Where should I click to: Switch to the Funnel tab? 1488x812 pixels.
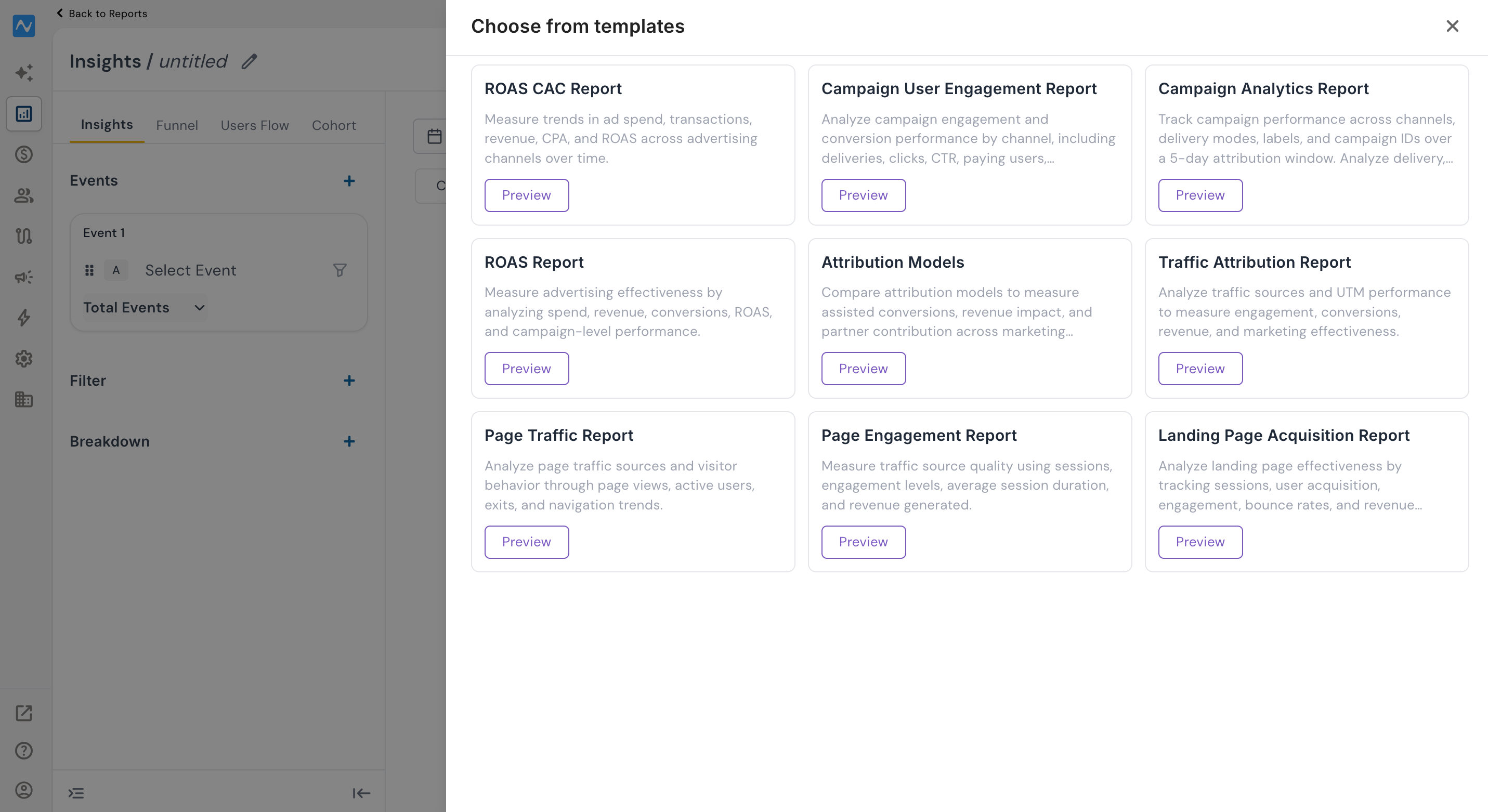[x=177, y=125]
